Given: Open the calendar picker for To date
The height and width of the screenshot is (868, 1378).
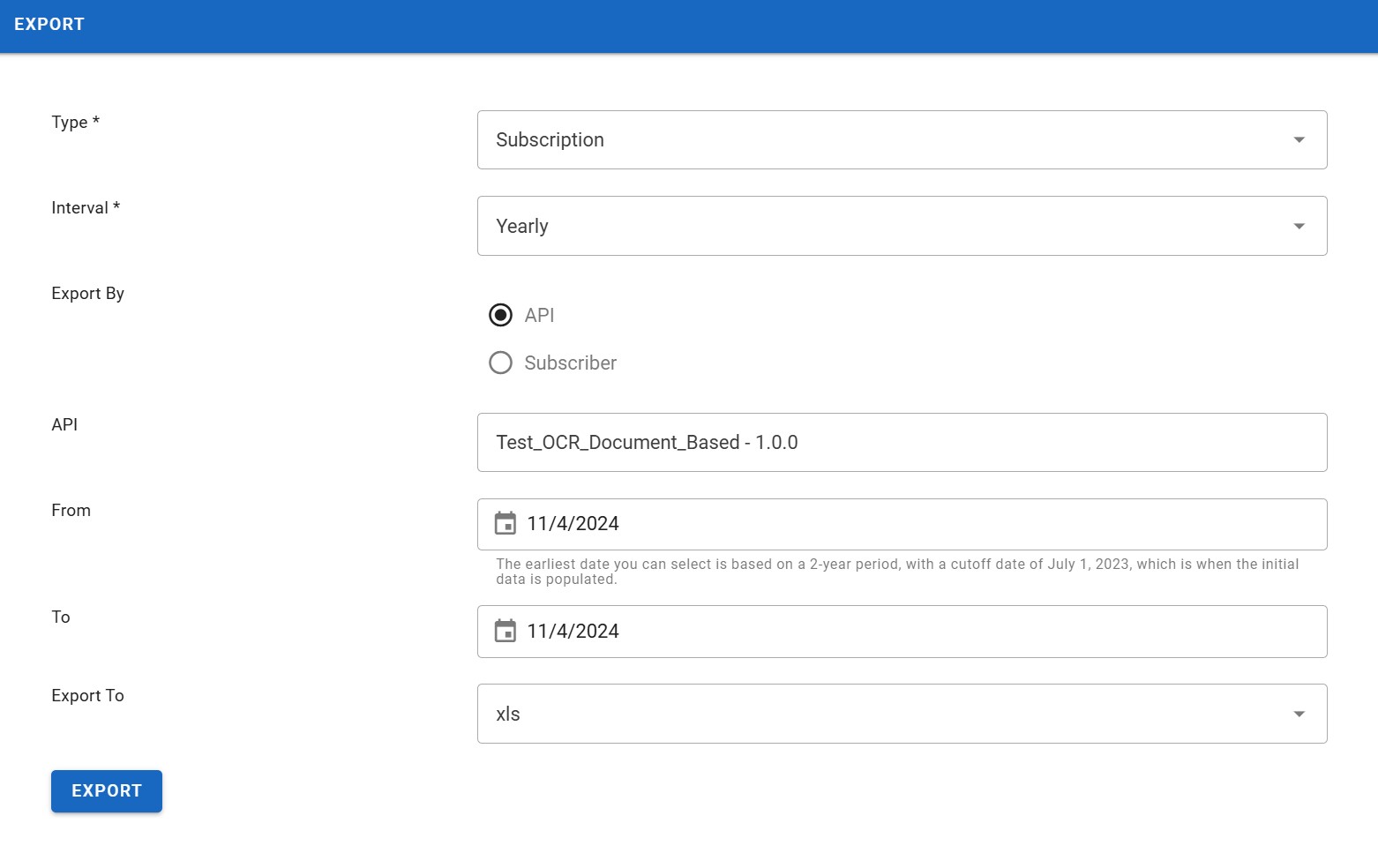Looking at the screenshot, I should [505, 632].
